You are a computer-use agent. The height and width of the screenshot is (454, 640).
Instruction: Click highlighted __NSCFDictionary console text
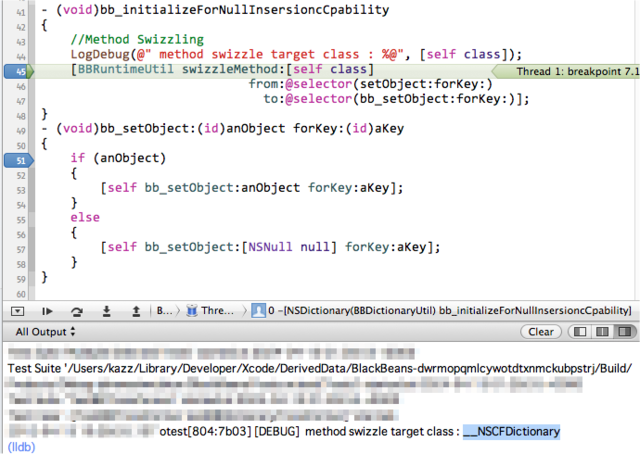tap(511, 432)
